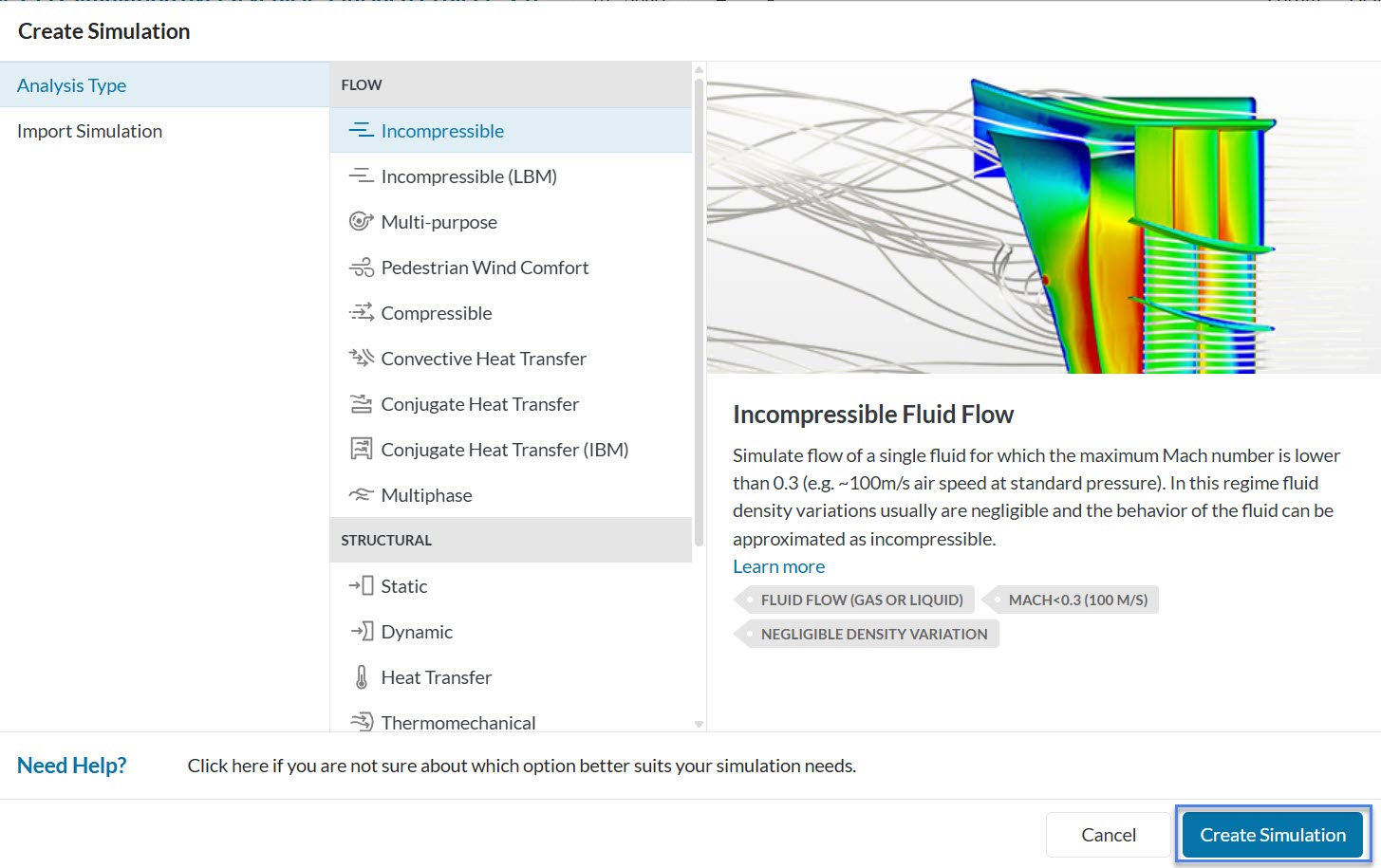Pick the Heat Transfer thermometer icon
The image size is (1381, 868).
(x=361, y=677)
